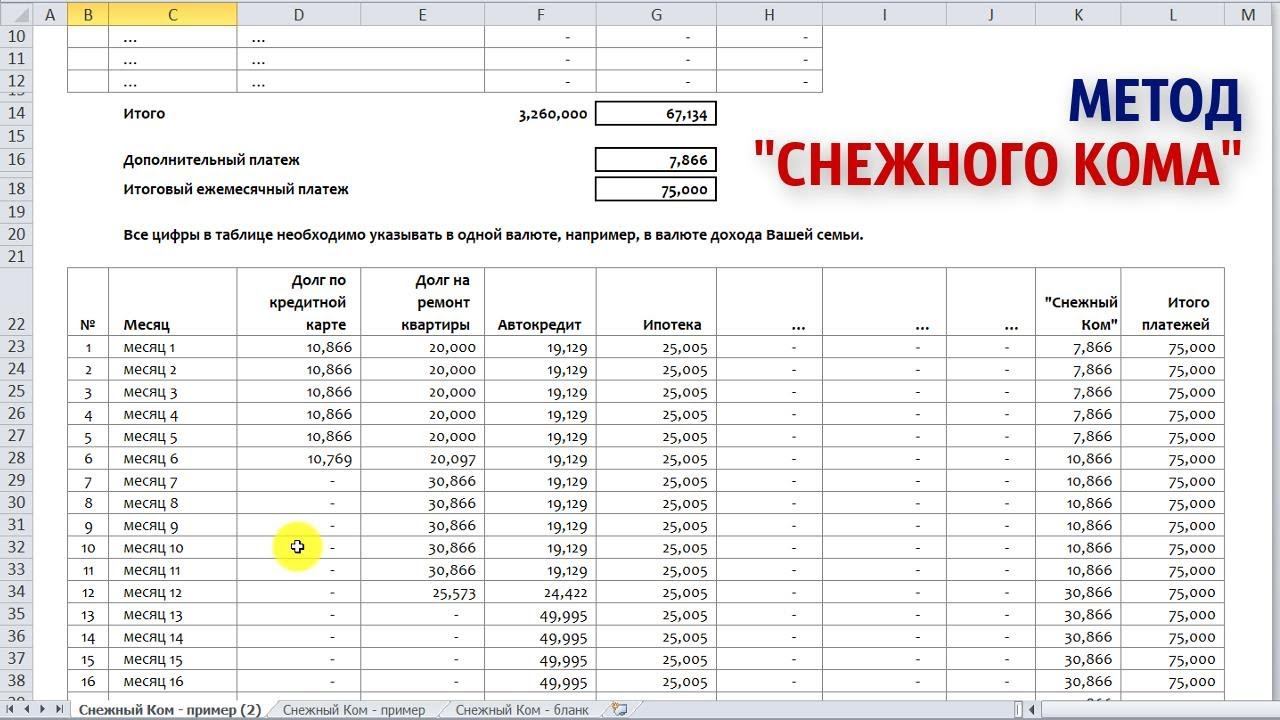Screen dimensions: 1280x720
Task: Switch to sheet tab 'Снежный Ком - бланк'
Action: point(522,709)
